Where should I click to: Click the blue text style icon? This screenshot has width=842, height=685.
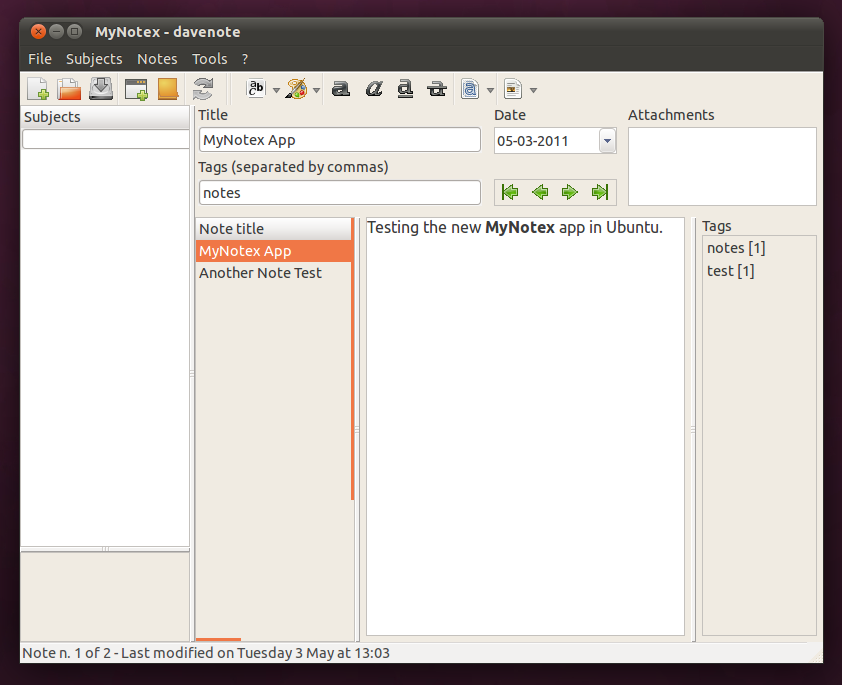470,89
